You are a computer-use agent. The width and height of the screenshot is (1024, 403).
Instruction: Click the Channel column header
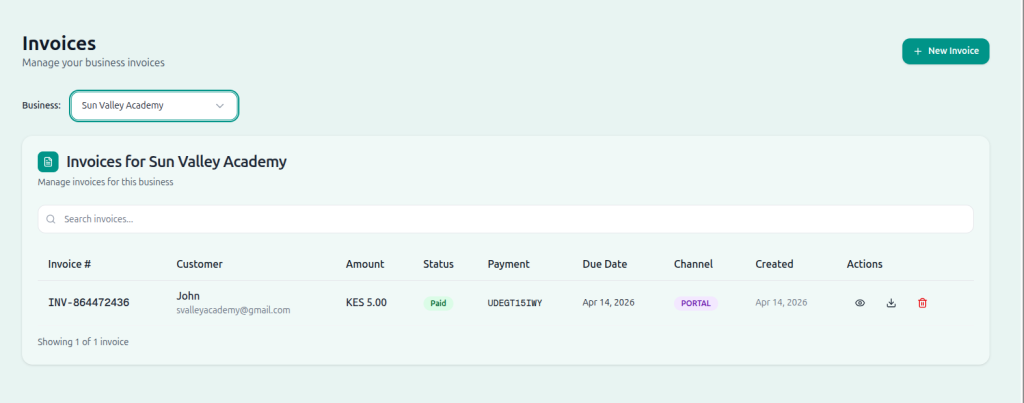point(694,265)
